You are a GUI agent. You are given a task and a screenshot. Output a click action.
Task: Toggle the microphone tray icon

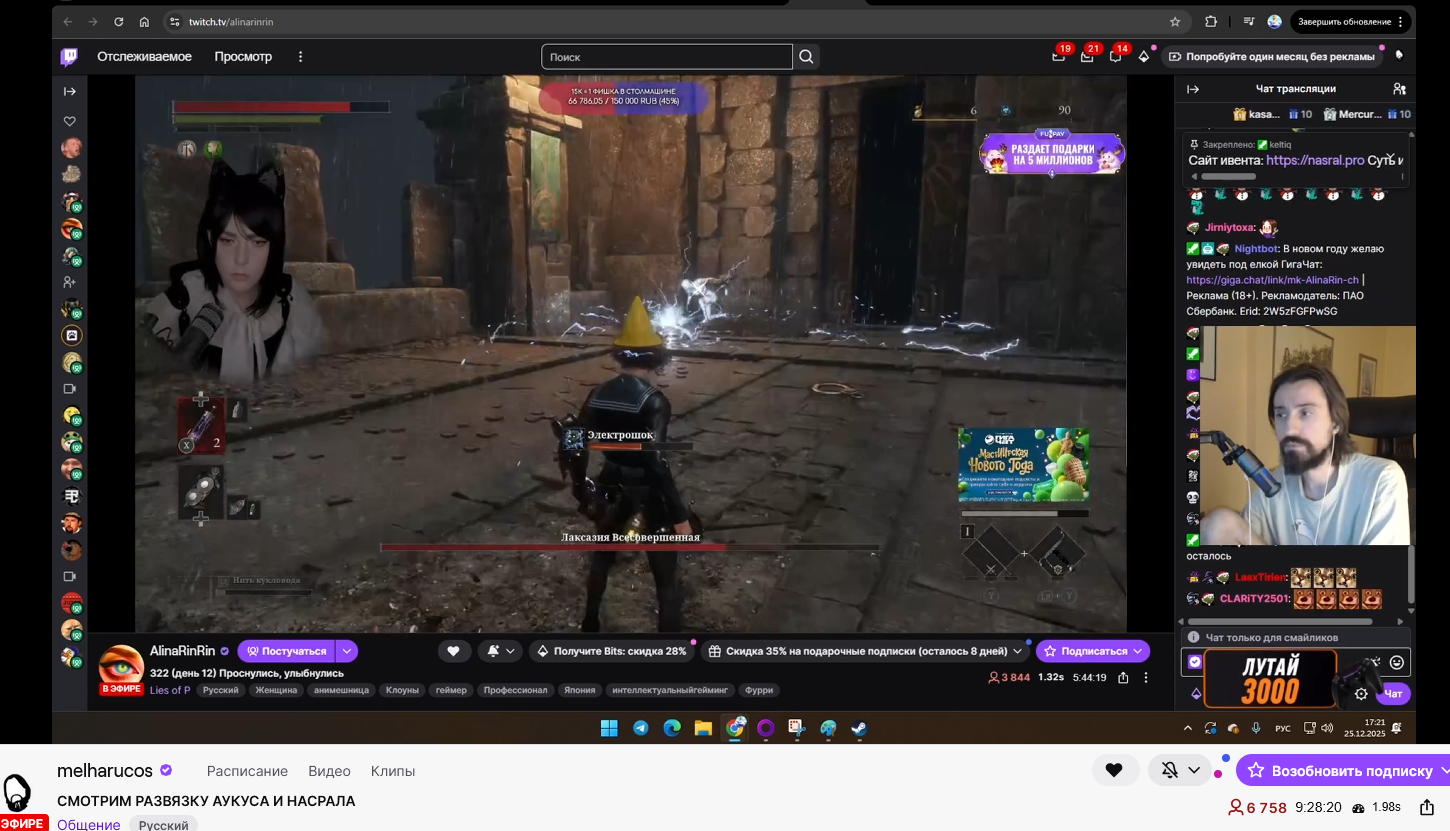point(1256,728)
